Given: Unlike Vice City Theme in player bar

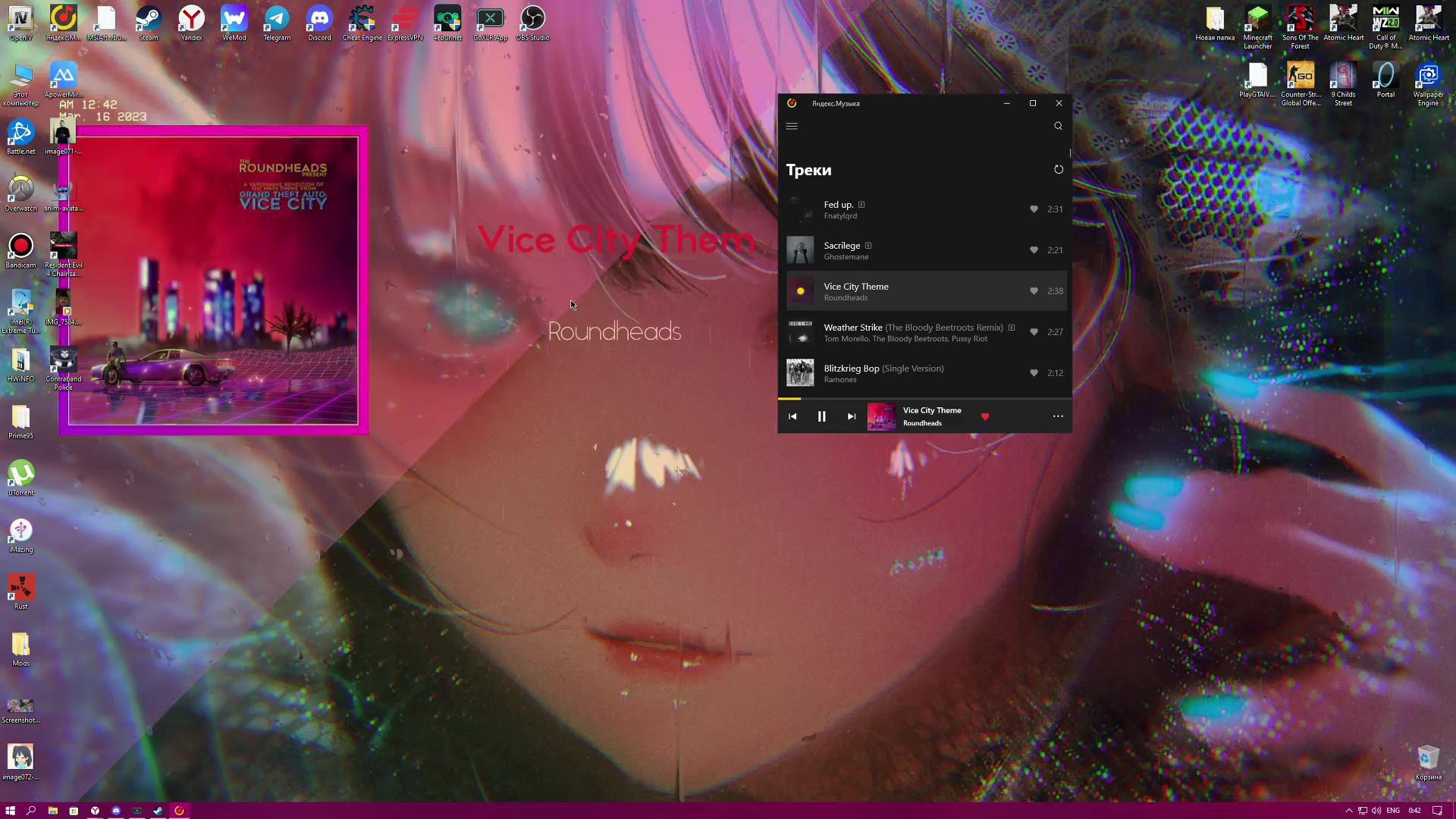Looking at the screenshot, I should 985,416.
